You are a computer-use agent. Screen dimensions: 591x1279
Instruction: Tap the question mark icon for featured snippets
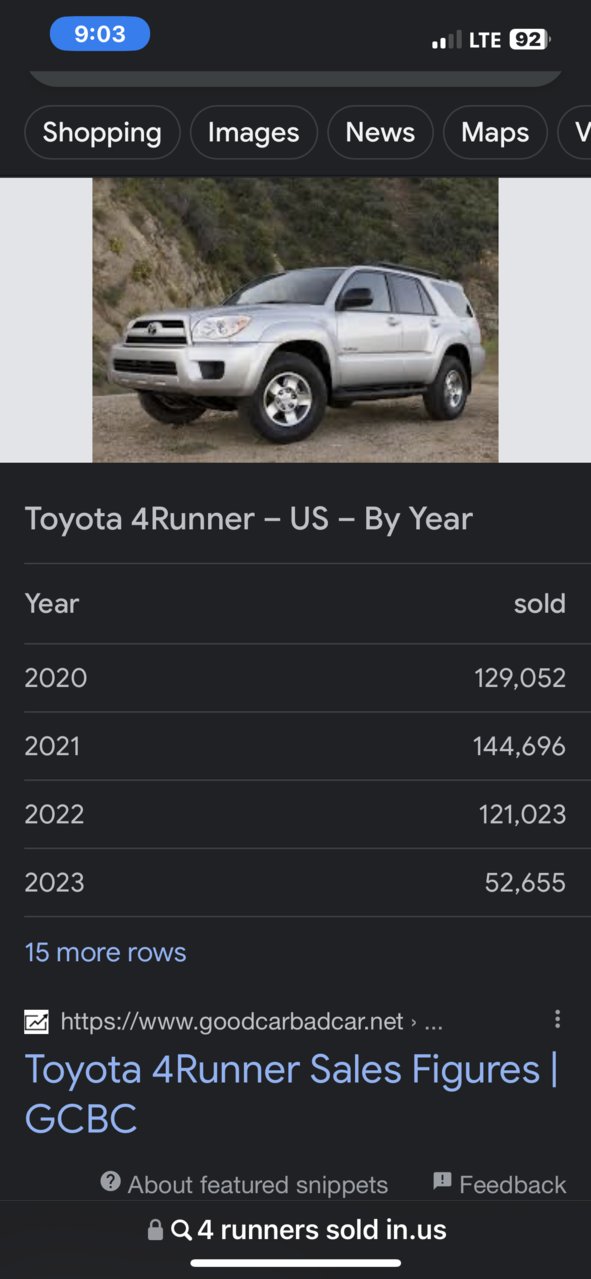point(111,1182)
